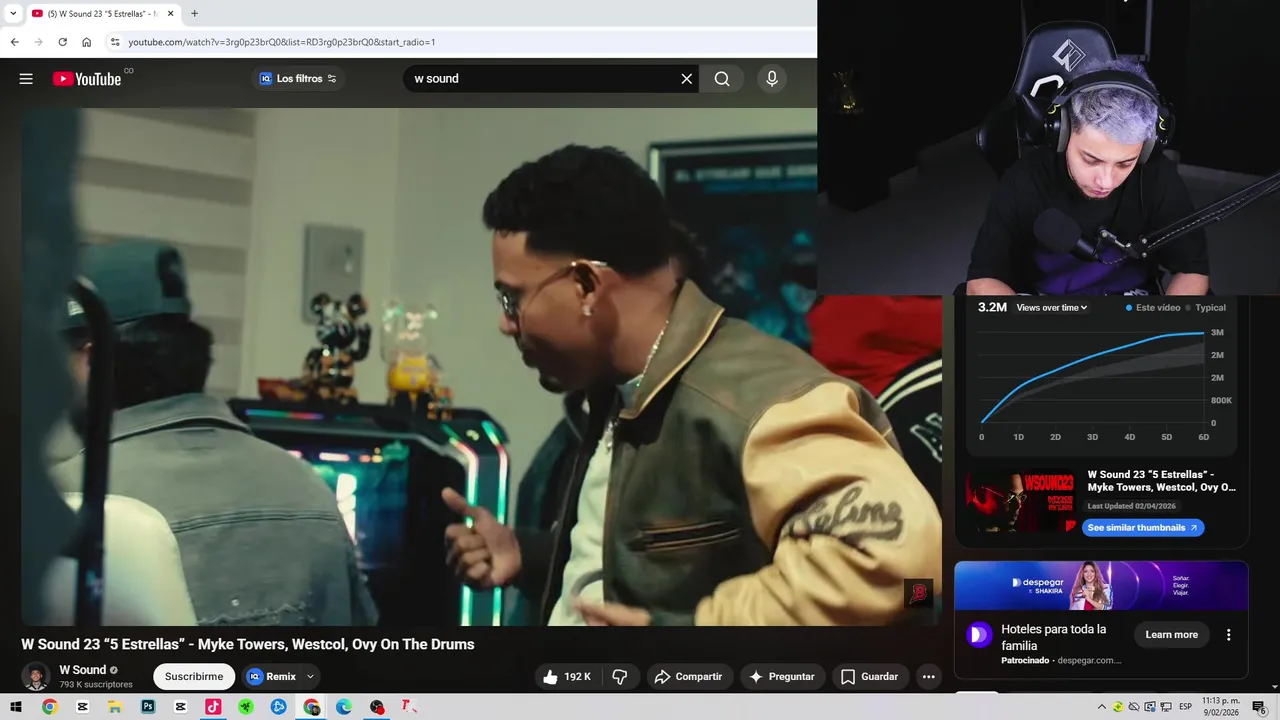Click the W Sound 23 video thumbnail
Viewport: 1280px width, 720px height.
tap(1021, 502)
